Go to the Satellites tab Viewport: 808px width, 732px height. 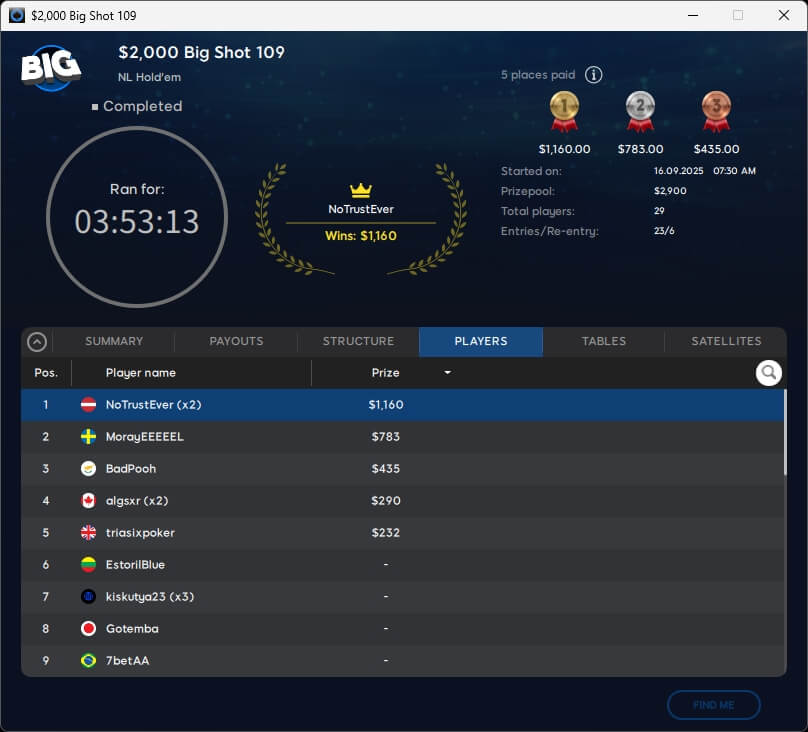[726, 341]
